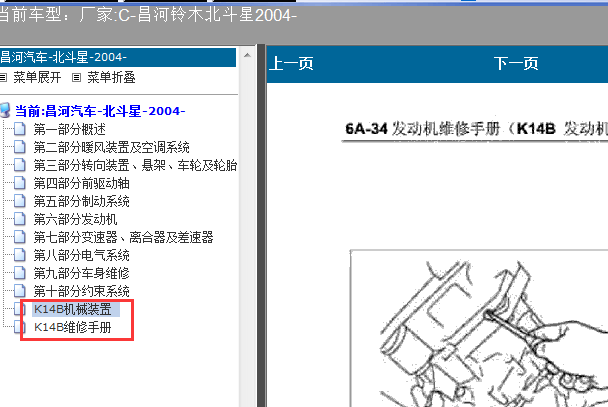Open 第一部分概述 chapter
This screenshot has height=407, width=608.
pyautogui.click(x=69, y=129)
